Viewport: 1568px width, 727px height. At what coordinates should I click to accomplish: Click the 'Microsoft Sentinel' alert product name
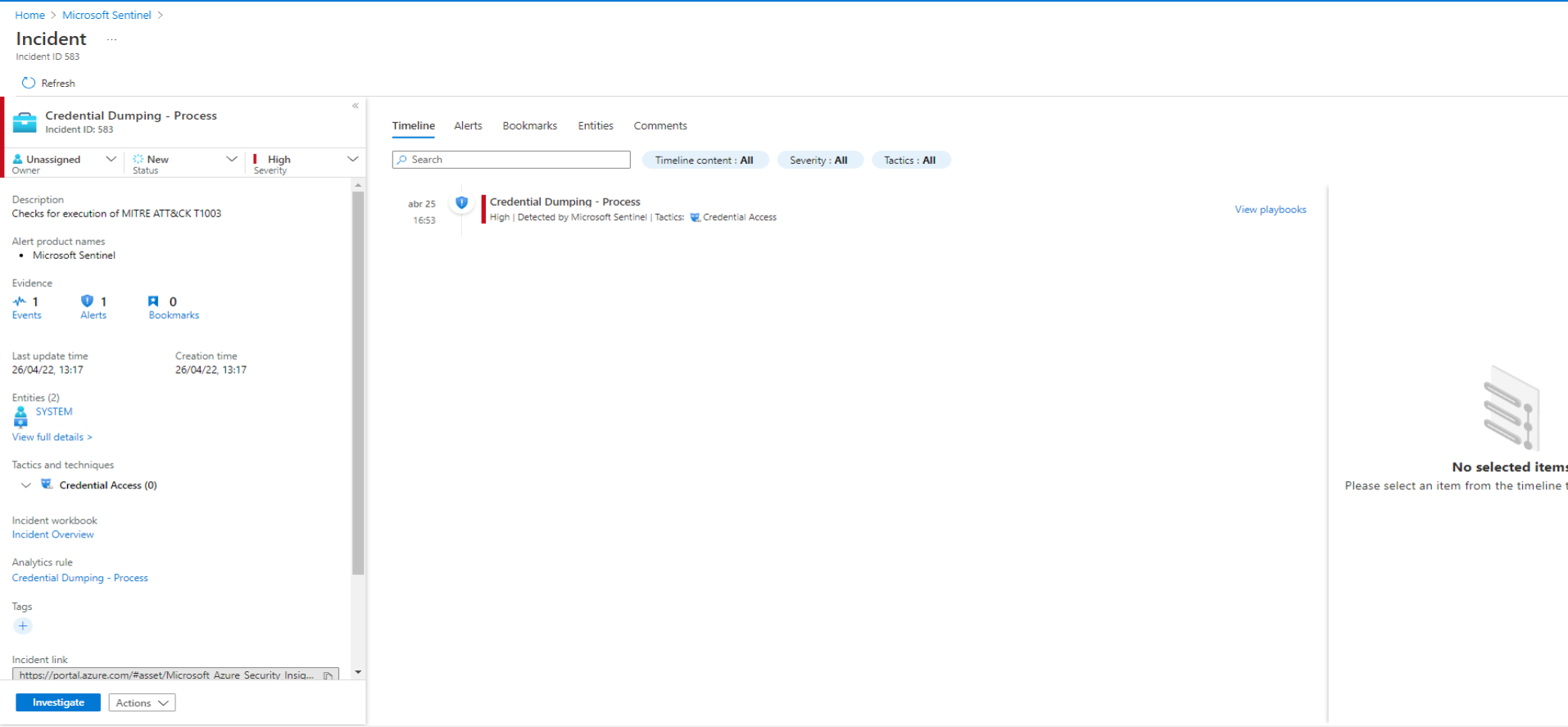tap(74, 256)
